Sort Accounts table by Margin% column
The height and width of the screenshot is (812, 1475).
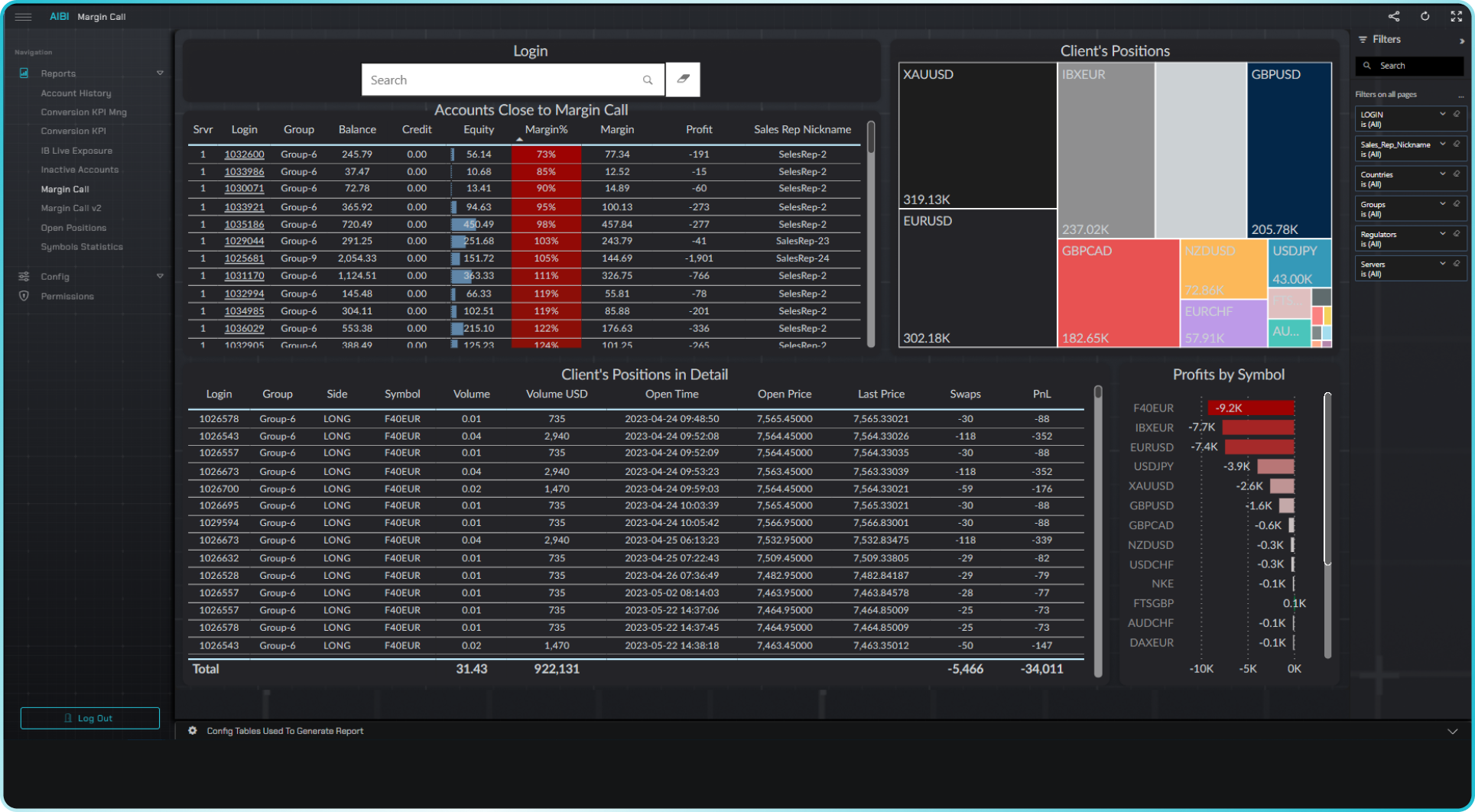(x=546, y=130)
